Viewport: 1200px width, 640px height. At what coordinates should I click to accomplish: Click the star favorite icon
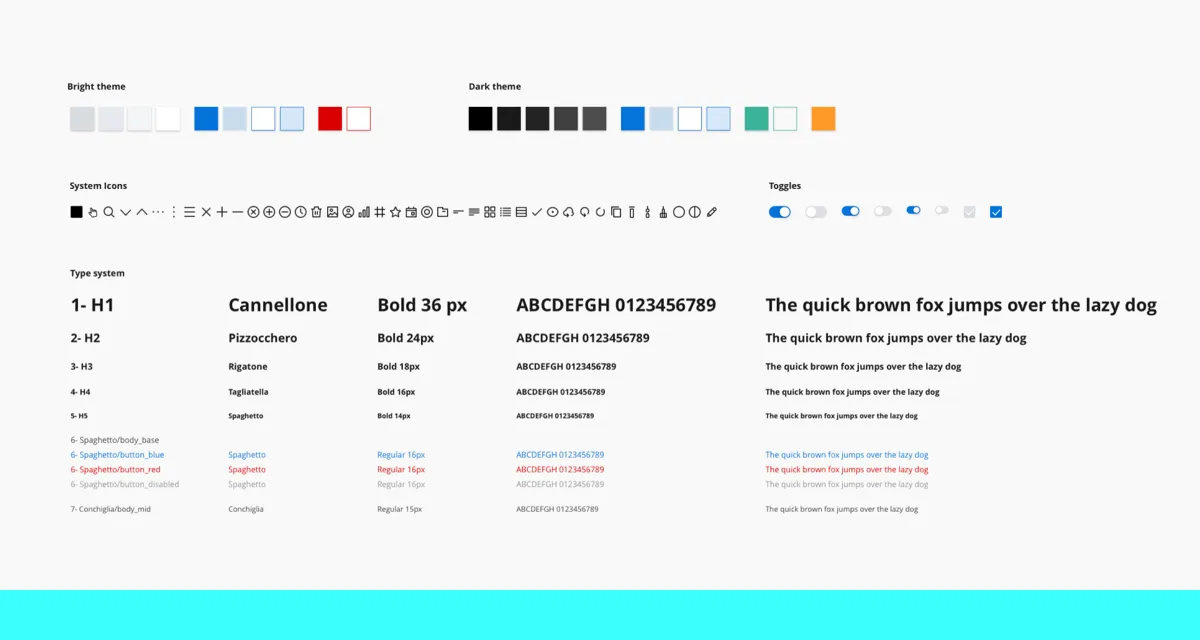[395, 211]
